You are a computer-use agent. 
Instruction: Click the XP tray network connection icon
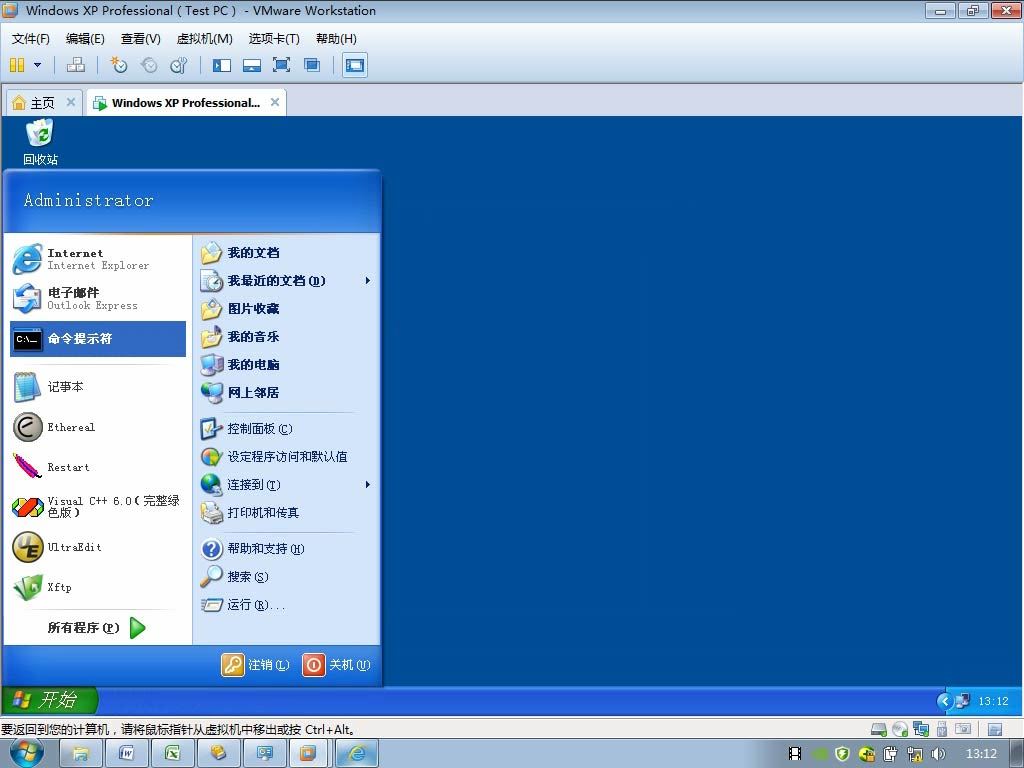tap(963, 701)
